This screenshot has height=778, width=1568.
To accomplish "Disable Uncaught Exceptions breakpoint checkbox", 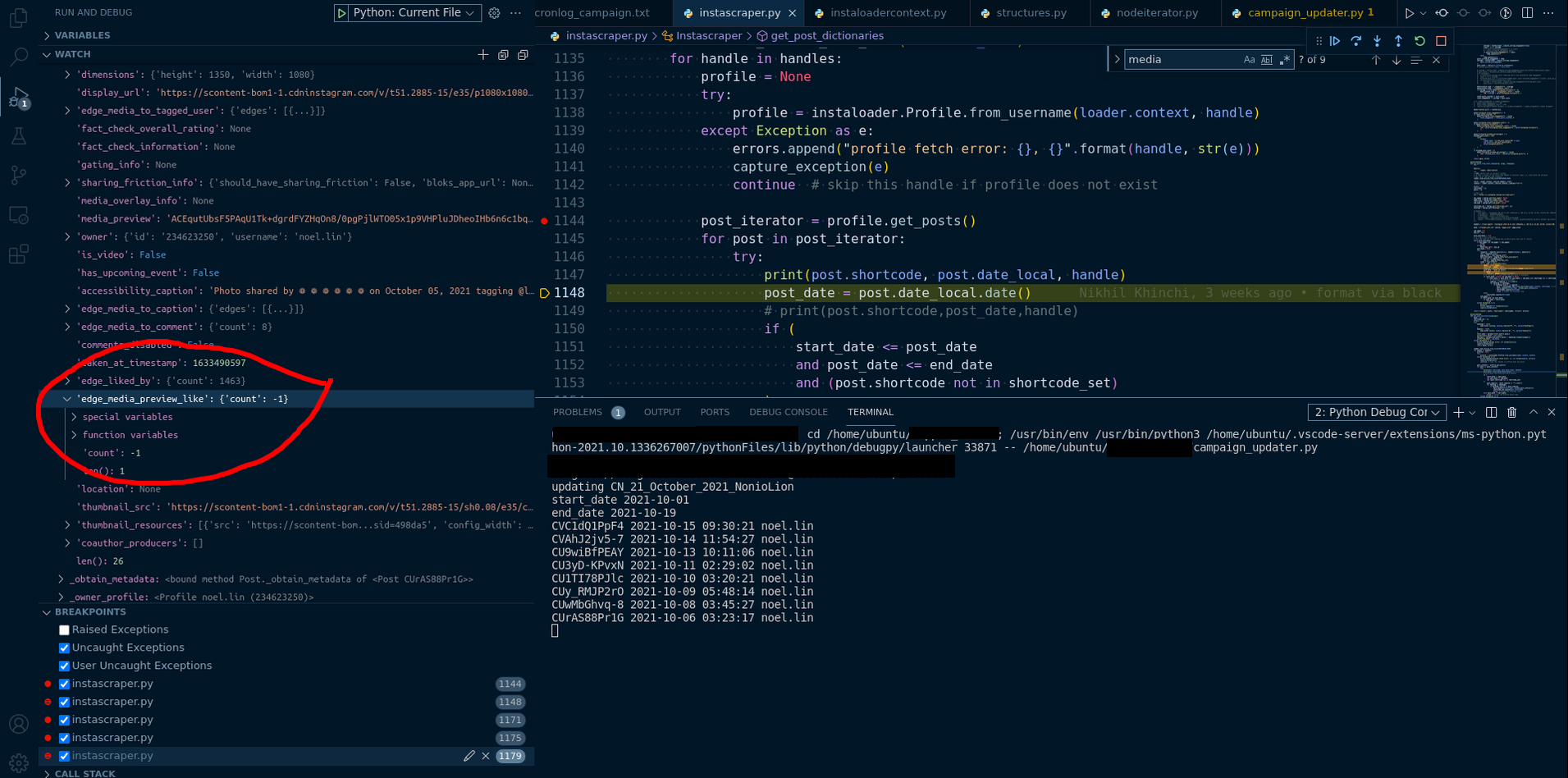I will [64, 648].
